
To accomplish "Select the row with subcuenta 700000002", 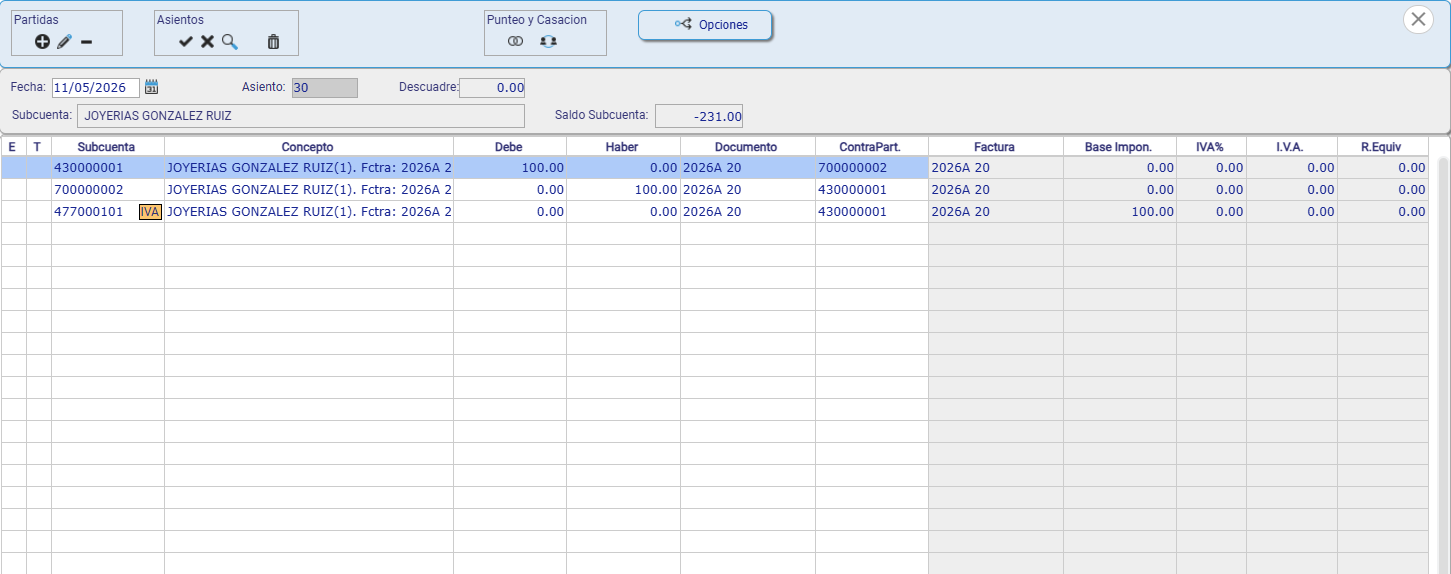I will (x=714, y=190).
